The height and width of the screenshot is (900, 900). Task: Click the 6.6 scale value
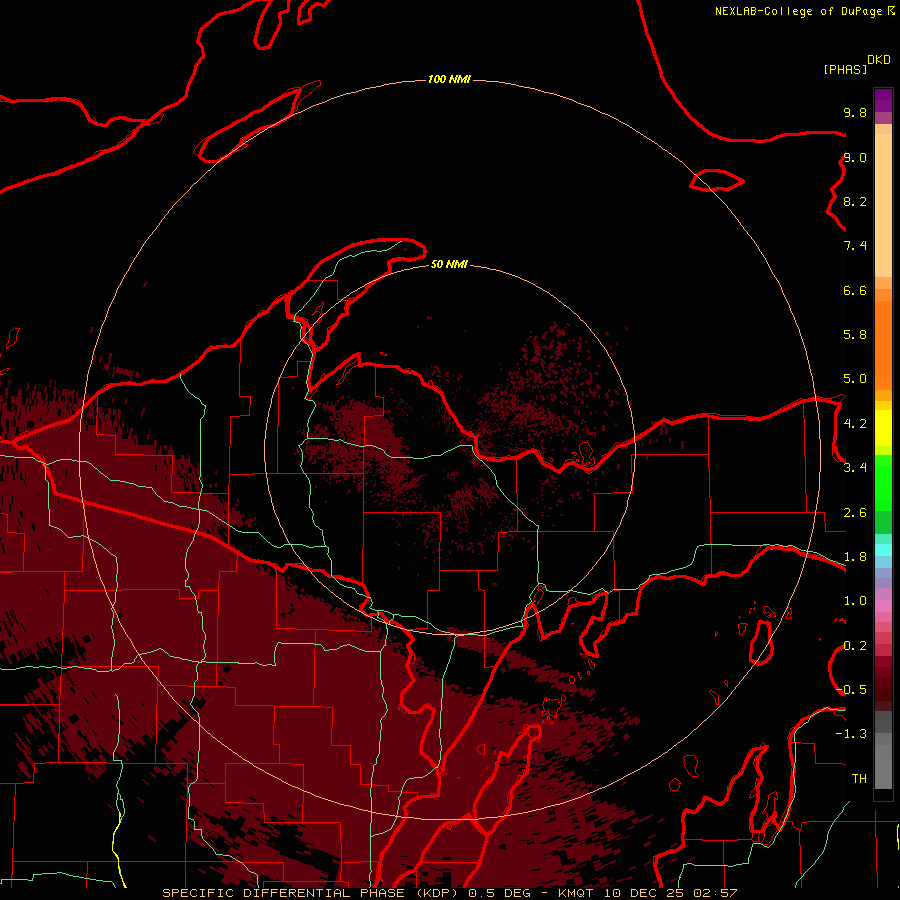[855, 290]
